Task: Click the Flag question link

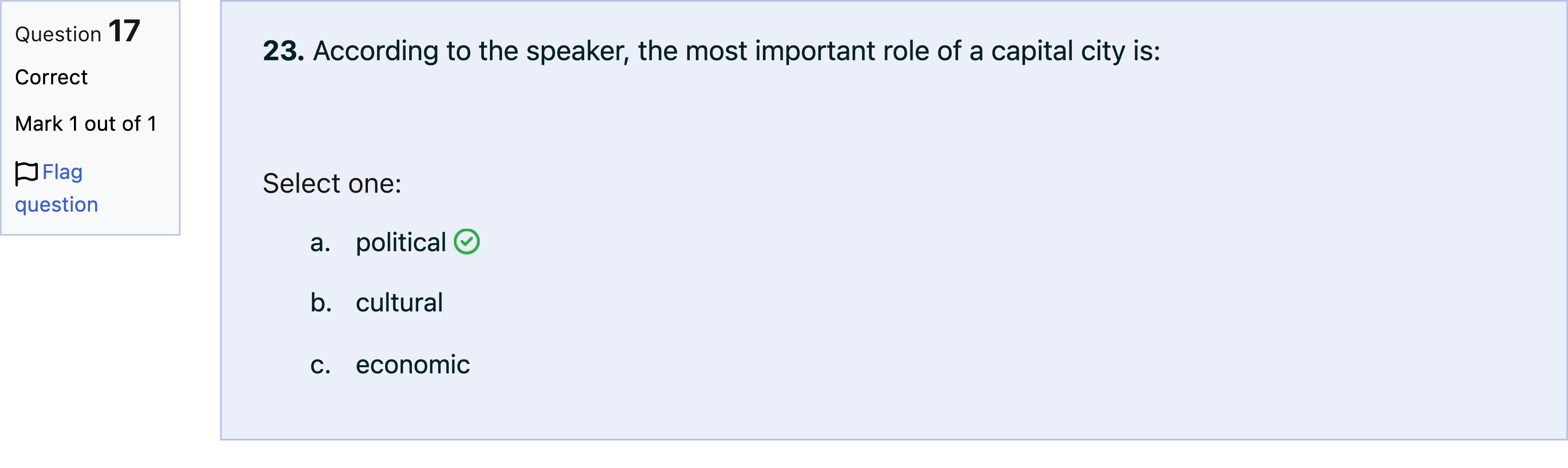Action: tap(57, 188)
